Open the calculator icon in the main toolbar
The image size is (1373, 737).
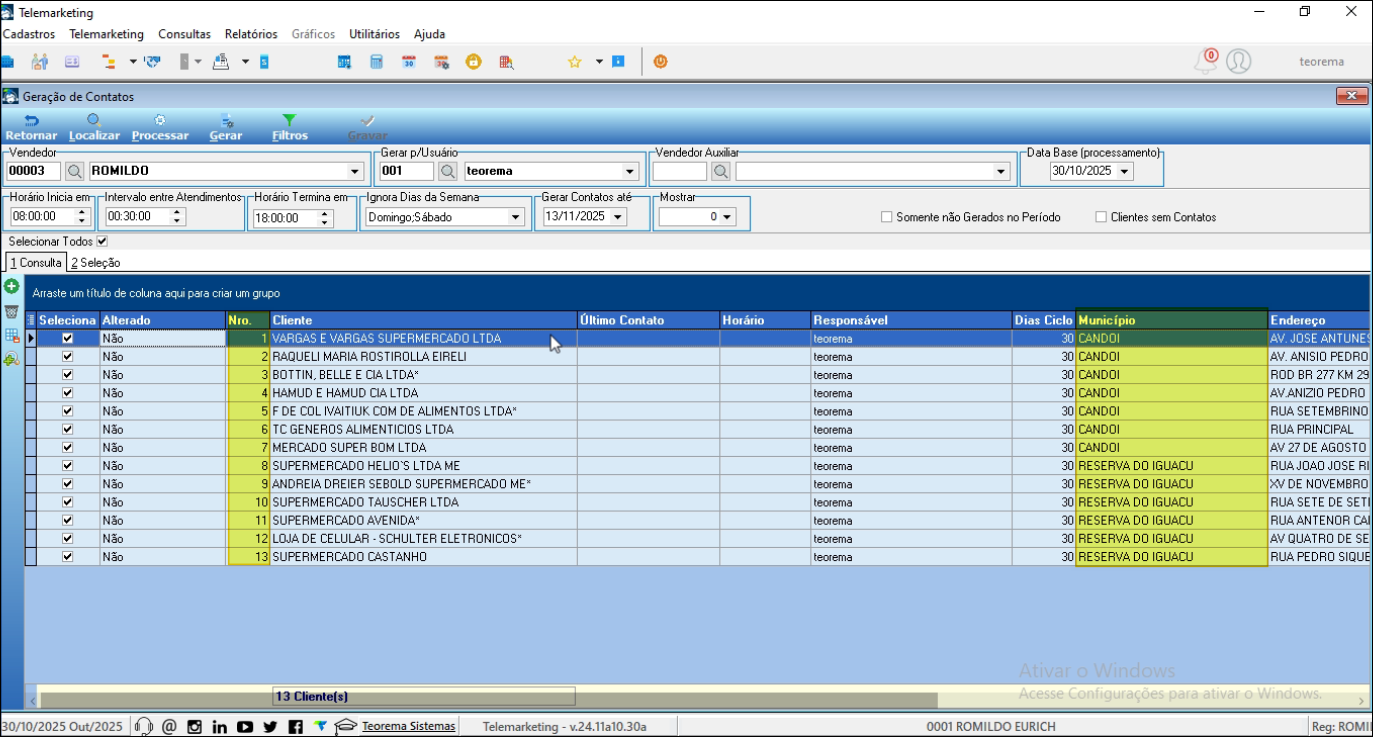[x=376, y=62]
